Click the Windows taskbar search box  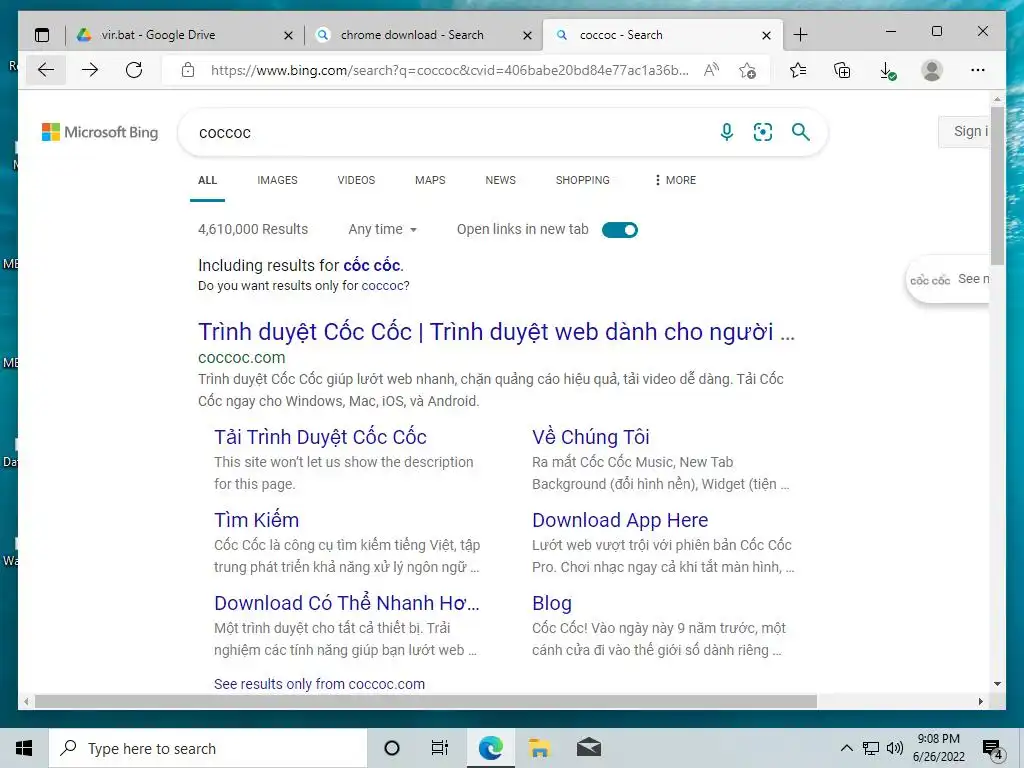tap(208, 748)
